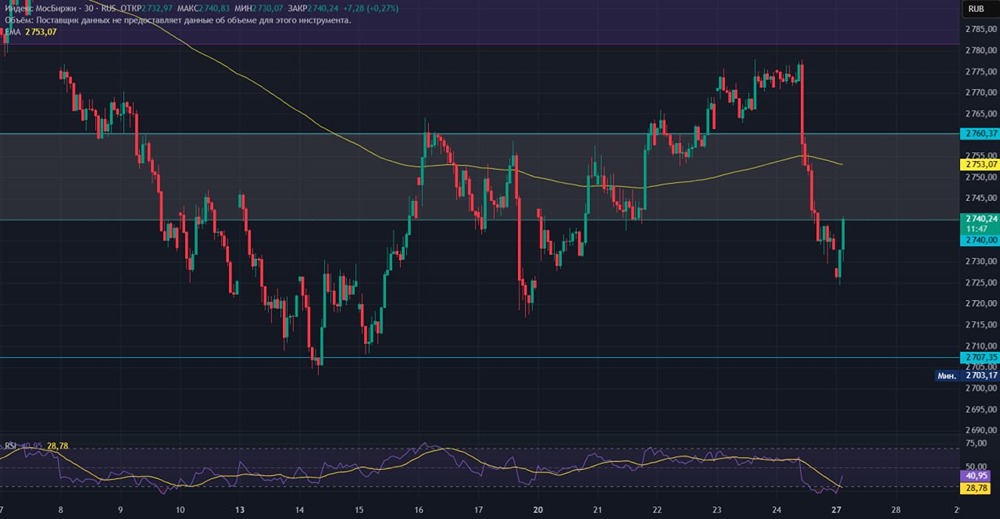The height and width of the screenshot is (519, 1000).
Task: Select the 2 707,35 horizontal line price label
Action: pos(980,358)
